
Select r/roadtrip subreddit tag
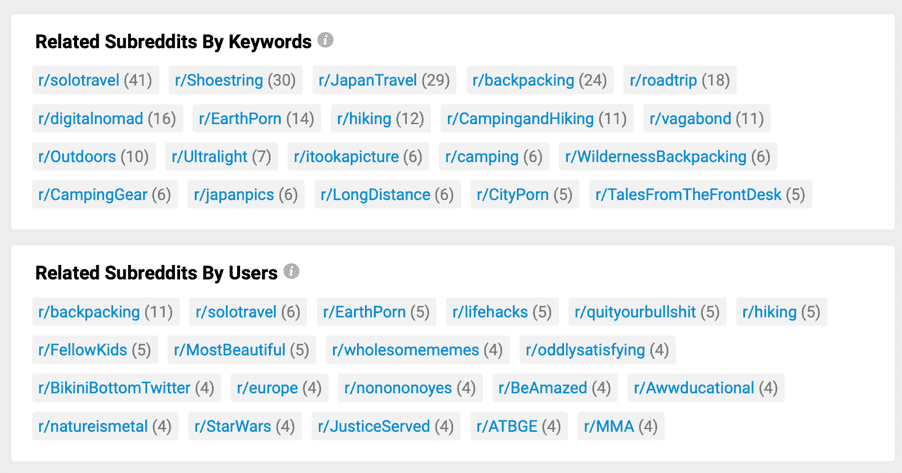pos(663,80)
